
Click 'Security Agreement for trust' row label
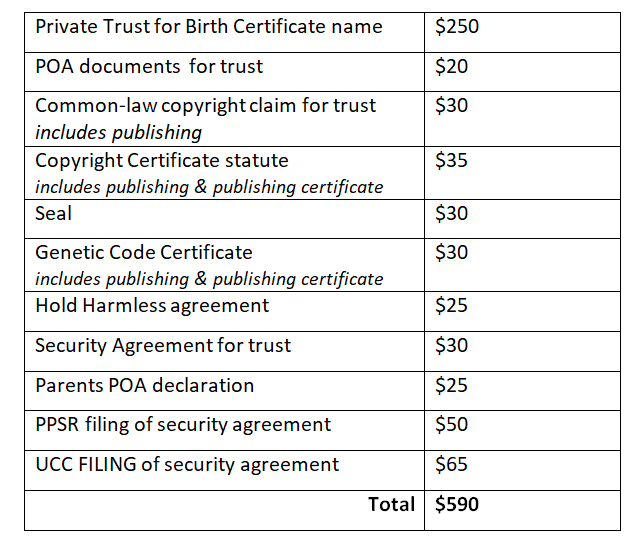point(163,345)
